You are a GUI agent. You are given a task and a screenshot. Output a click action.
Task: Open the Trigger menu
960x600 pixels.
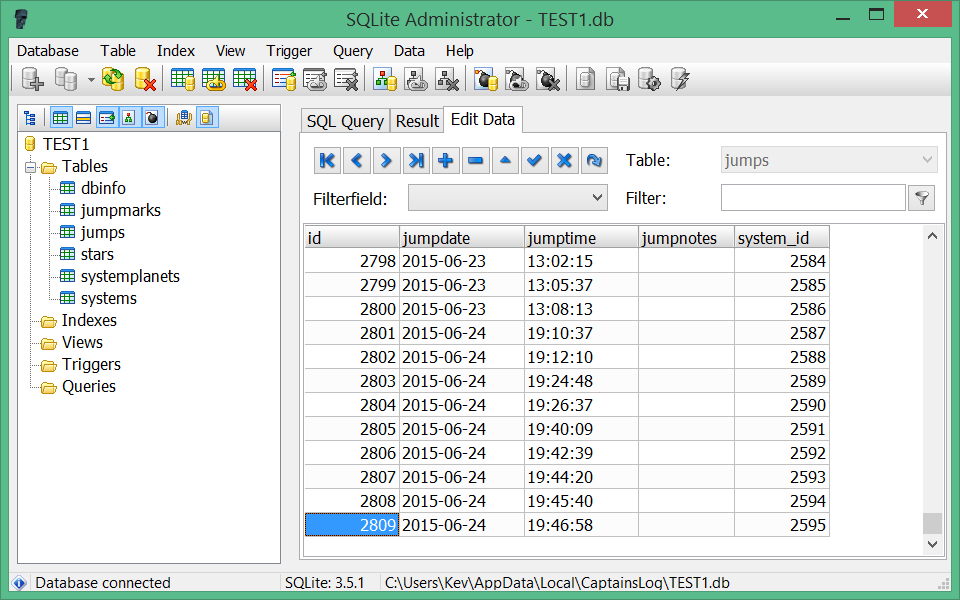(289, 51)
